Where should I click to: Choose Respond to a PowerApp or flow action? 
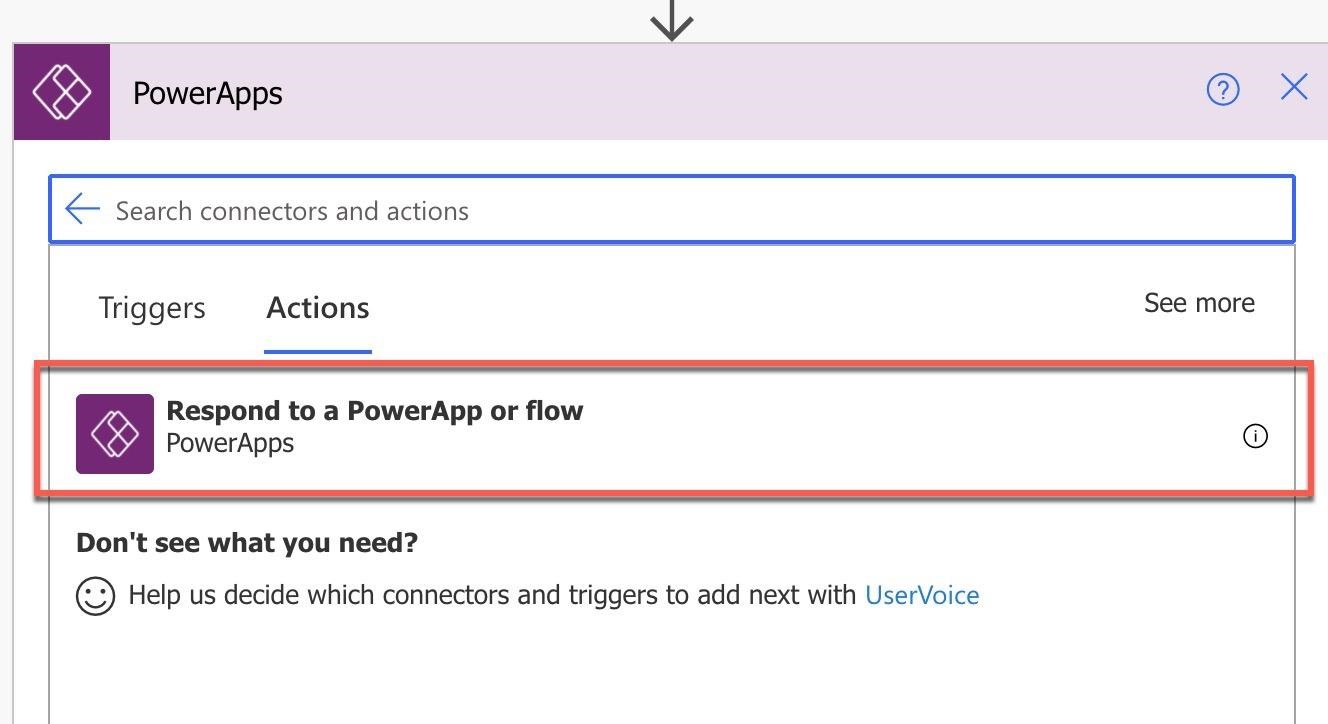point(673,430)
